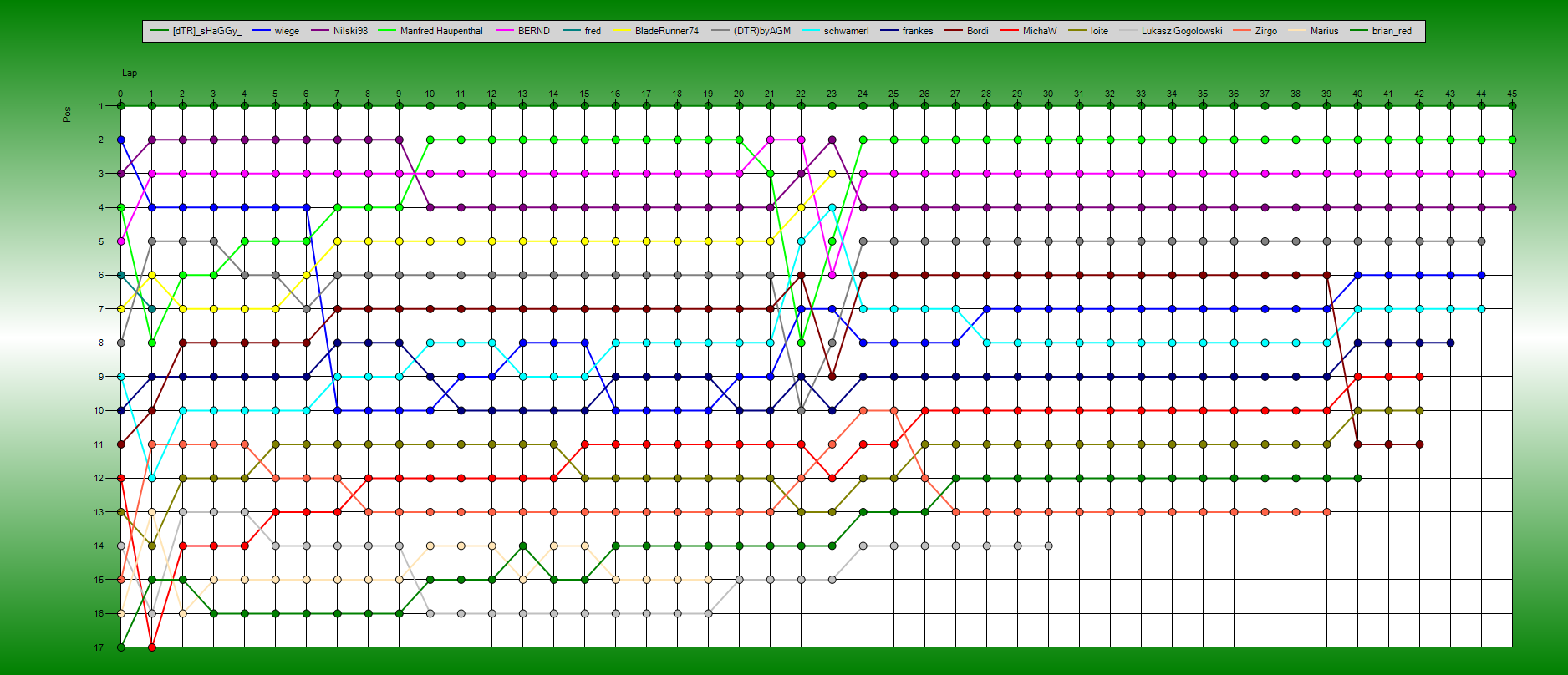1568x675 pixels.
Task: Select the loite legend entry
Action: click(x=1089, y=31)
